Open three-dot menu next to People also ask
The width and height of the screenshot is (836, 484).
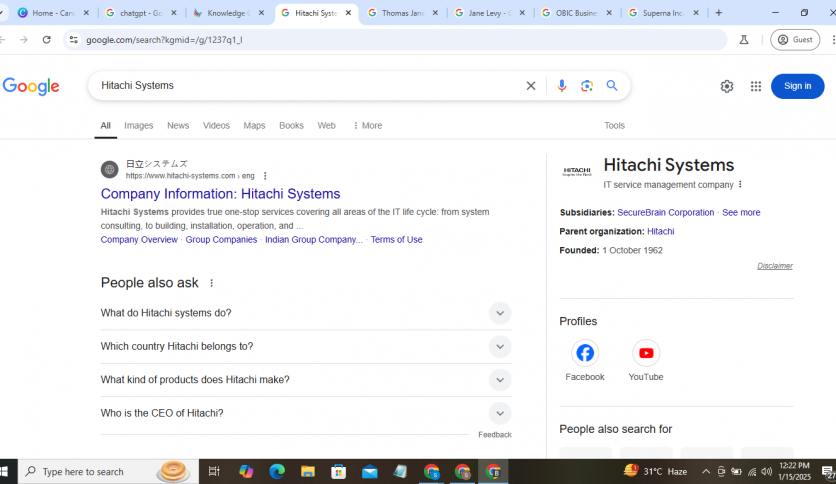212,283
